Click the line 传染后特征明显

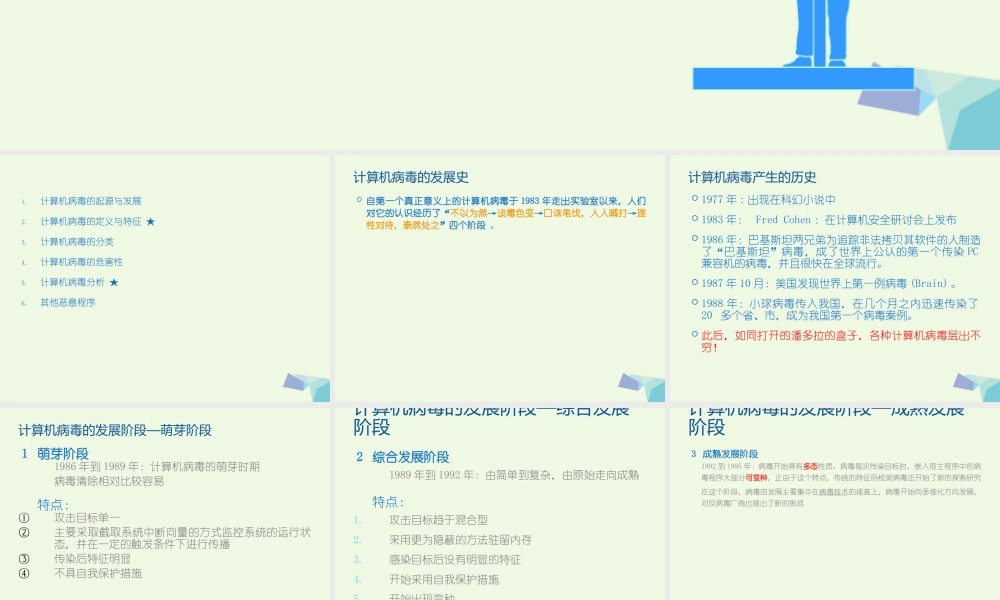point(92,559)
